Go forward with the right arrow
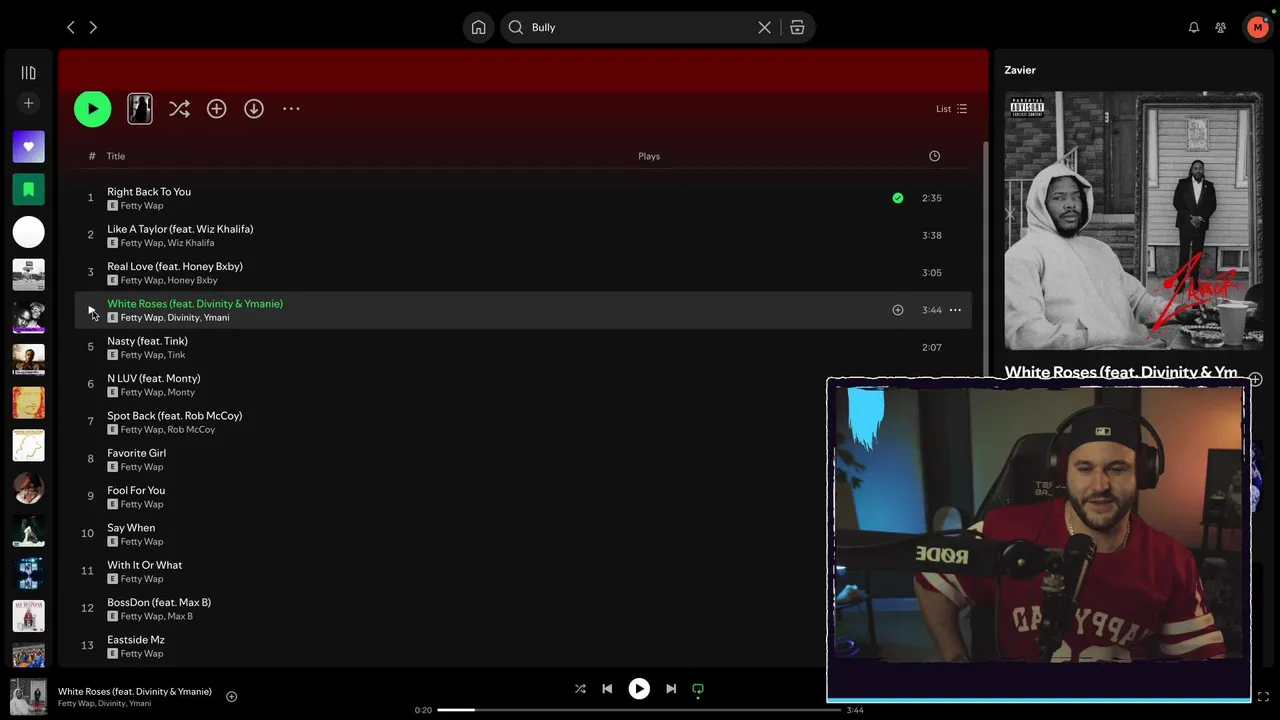The image size is (1280, 720). (x=93, y=27)
